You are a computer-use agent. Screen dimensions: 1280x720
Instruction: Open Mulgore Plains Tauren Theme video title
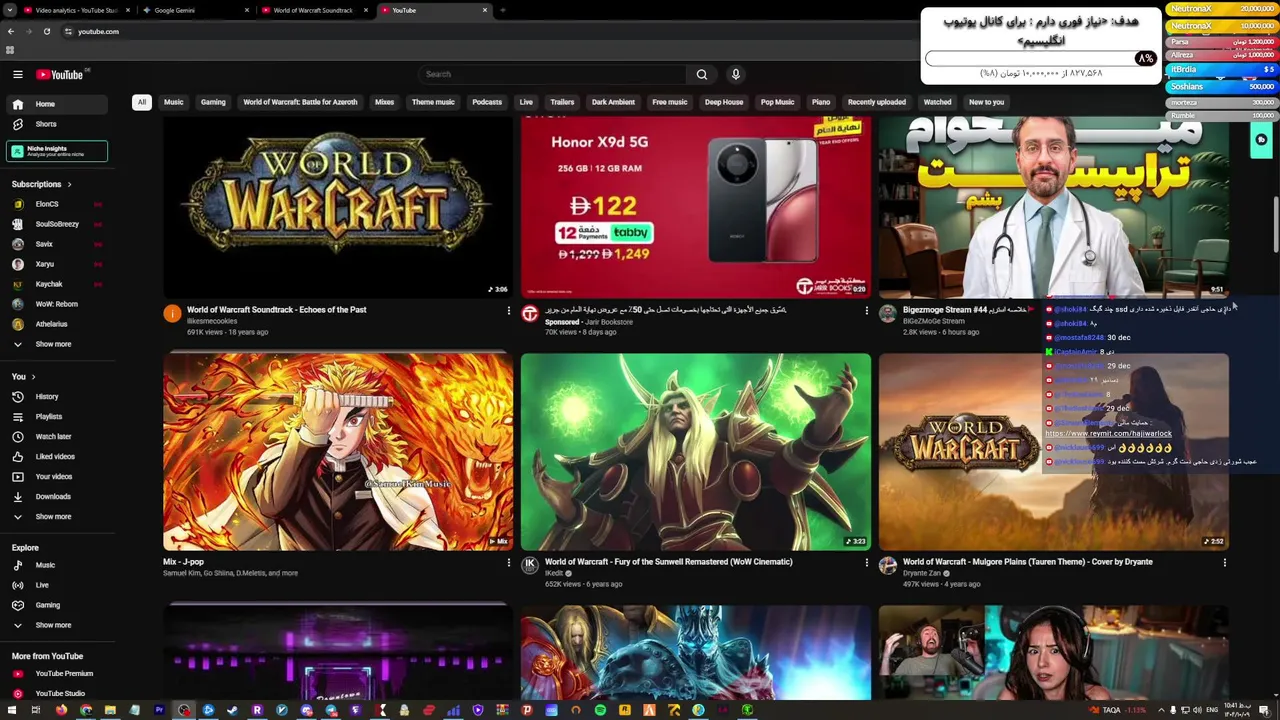1027,562
